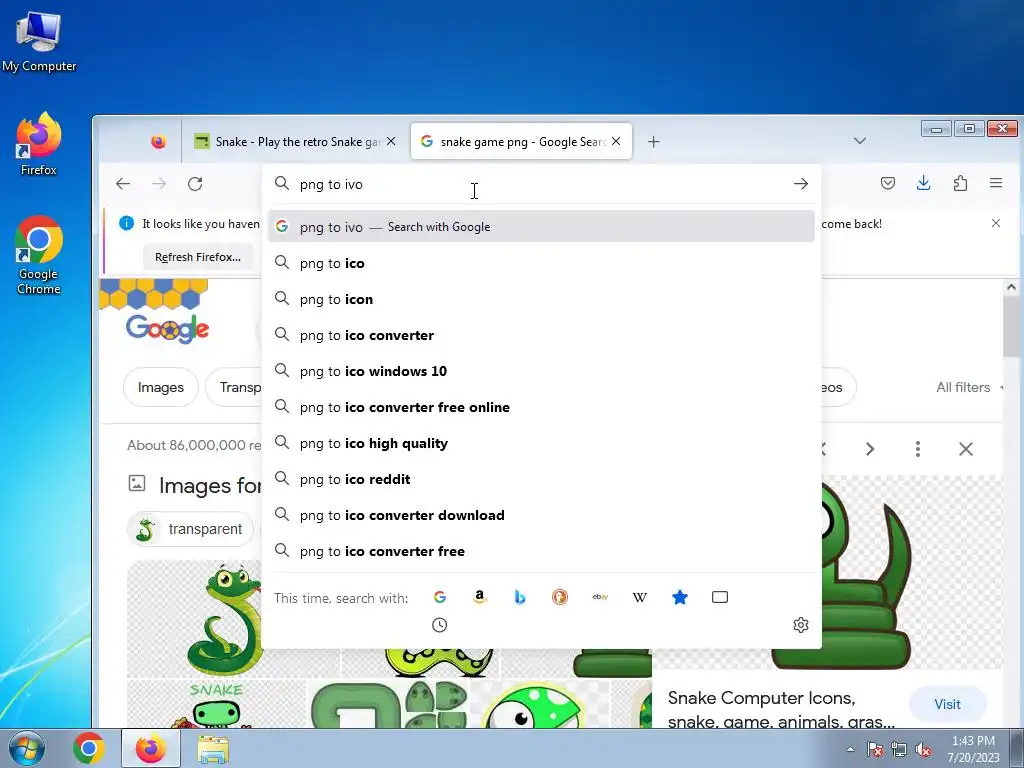Image resolution: width=1024 pixels, height=768 pixels.
Task: Search this time with DuckDuckGo icon
Action: (560, 597)
